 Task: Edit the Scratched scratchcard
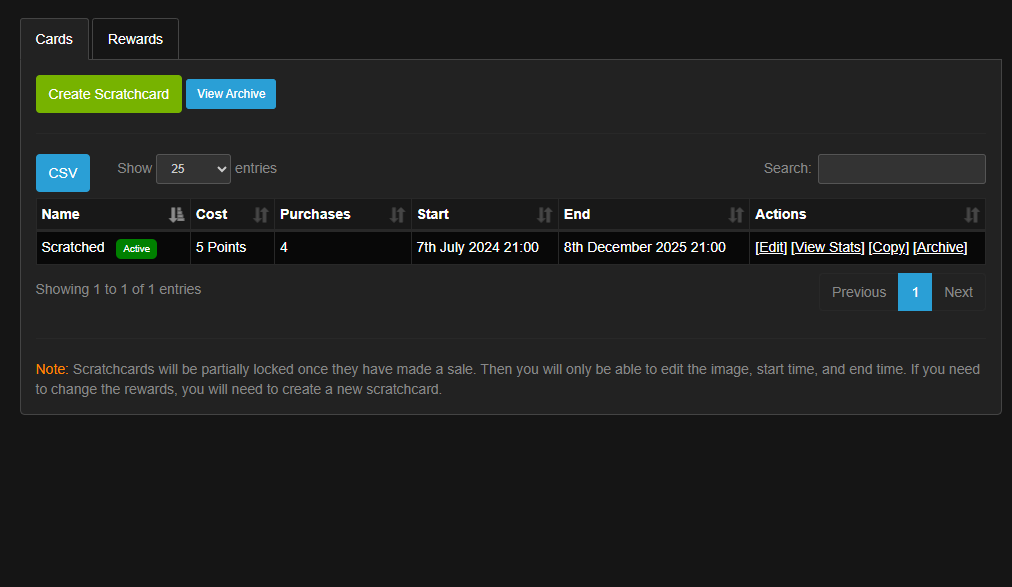click(x=771, y=247)
